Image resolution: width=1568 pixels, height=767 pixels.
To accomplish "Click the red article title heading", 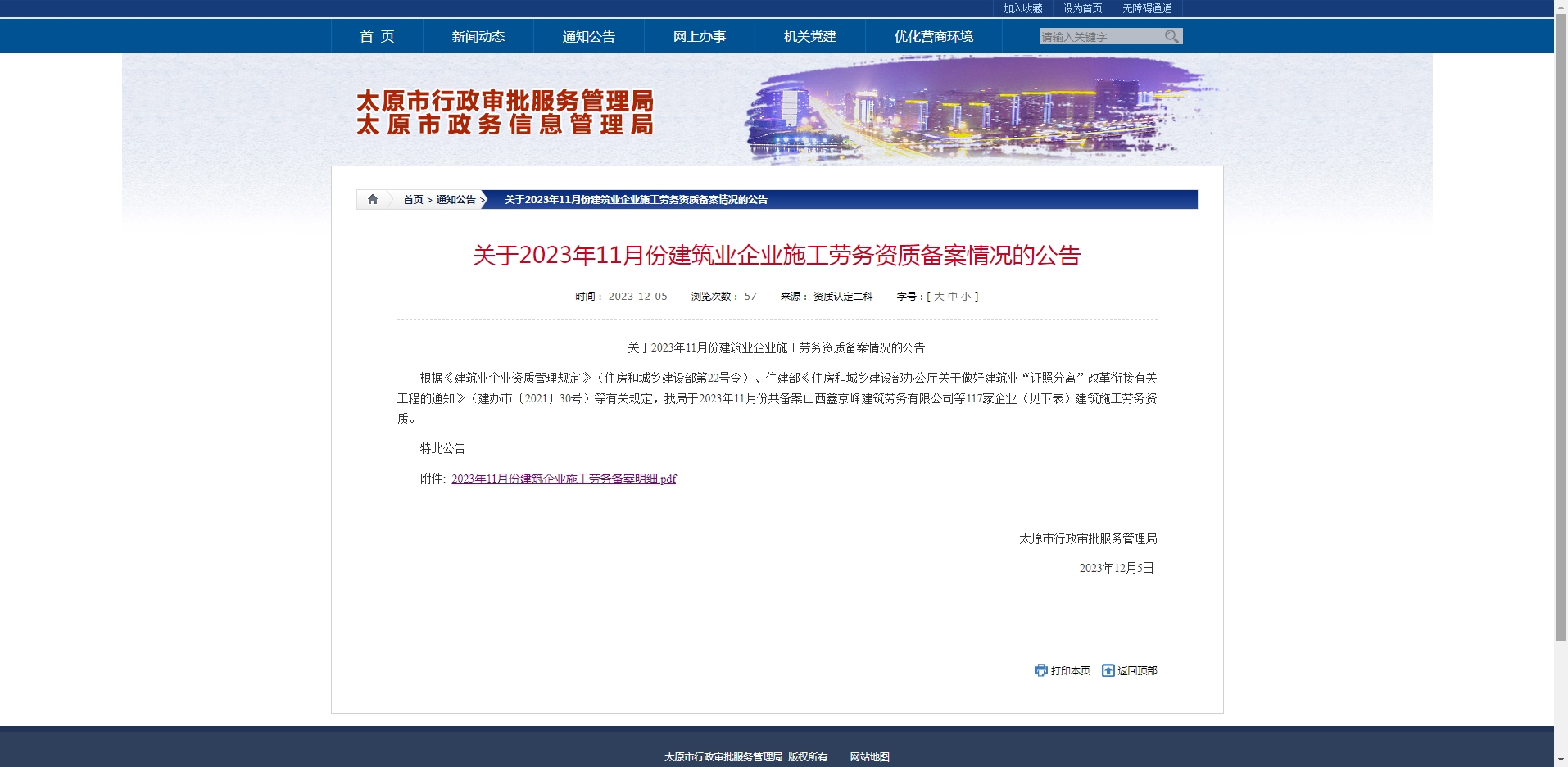I will [777, 255].
